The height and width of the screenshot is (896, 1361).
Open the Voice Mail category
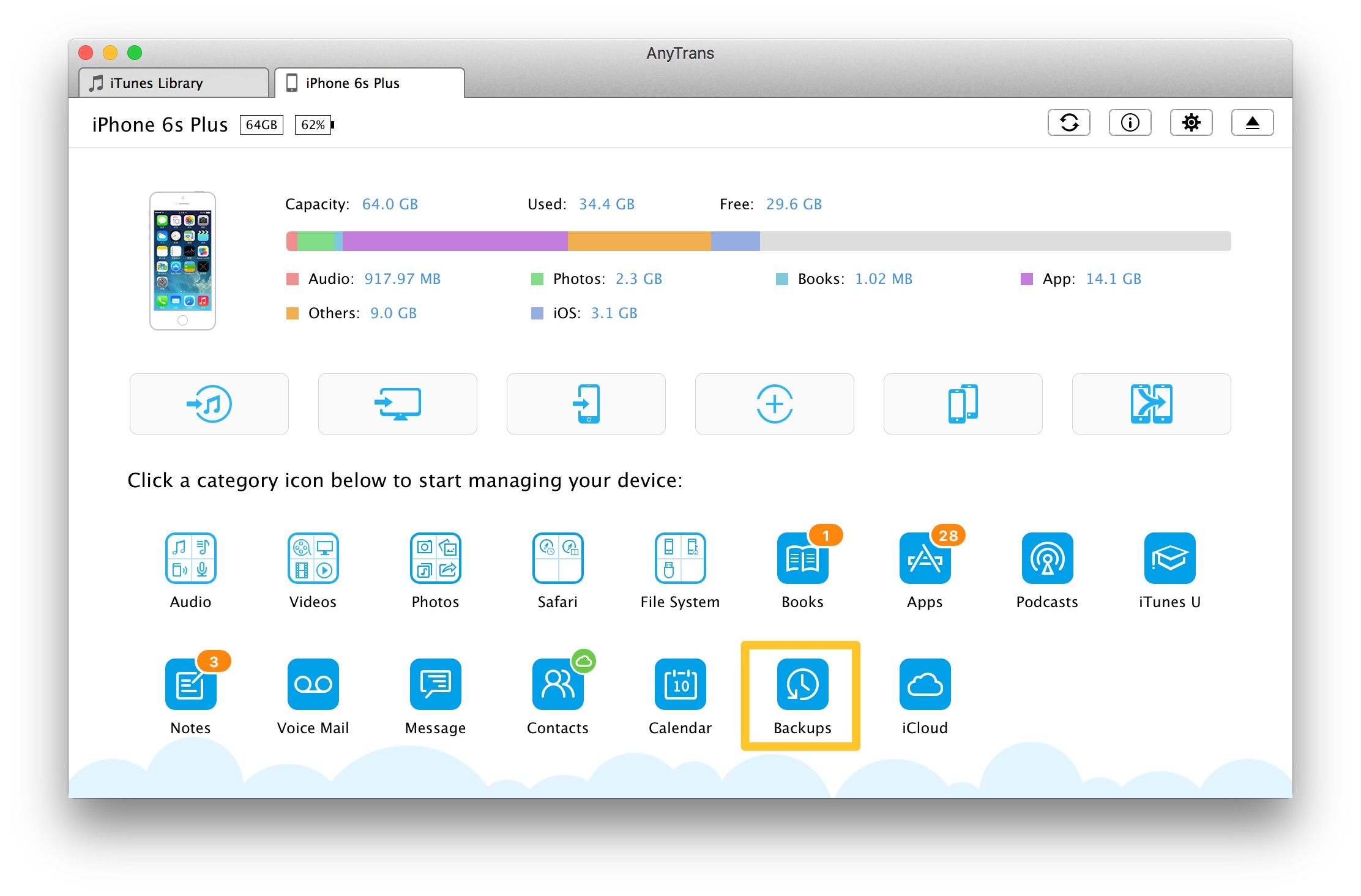click(x=313, y=684)
